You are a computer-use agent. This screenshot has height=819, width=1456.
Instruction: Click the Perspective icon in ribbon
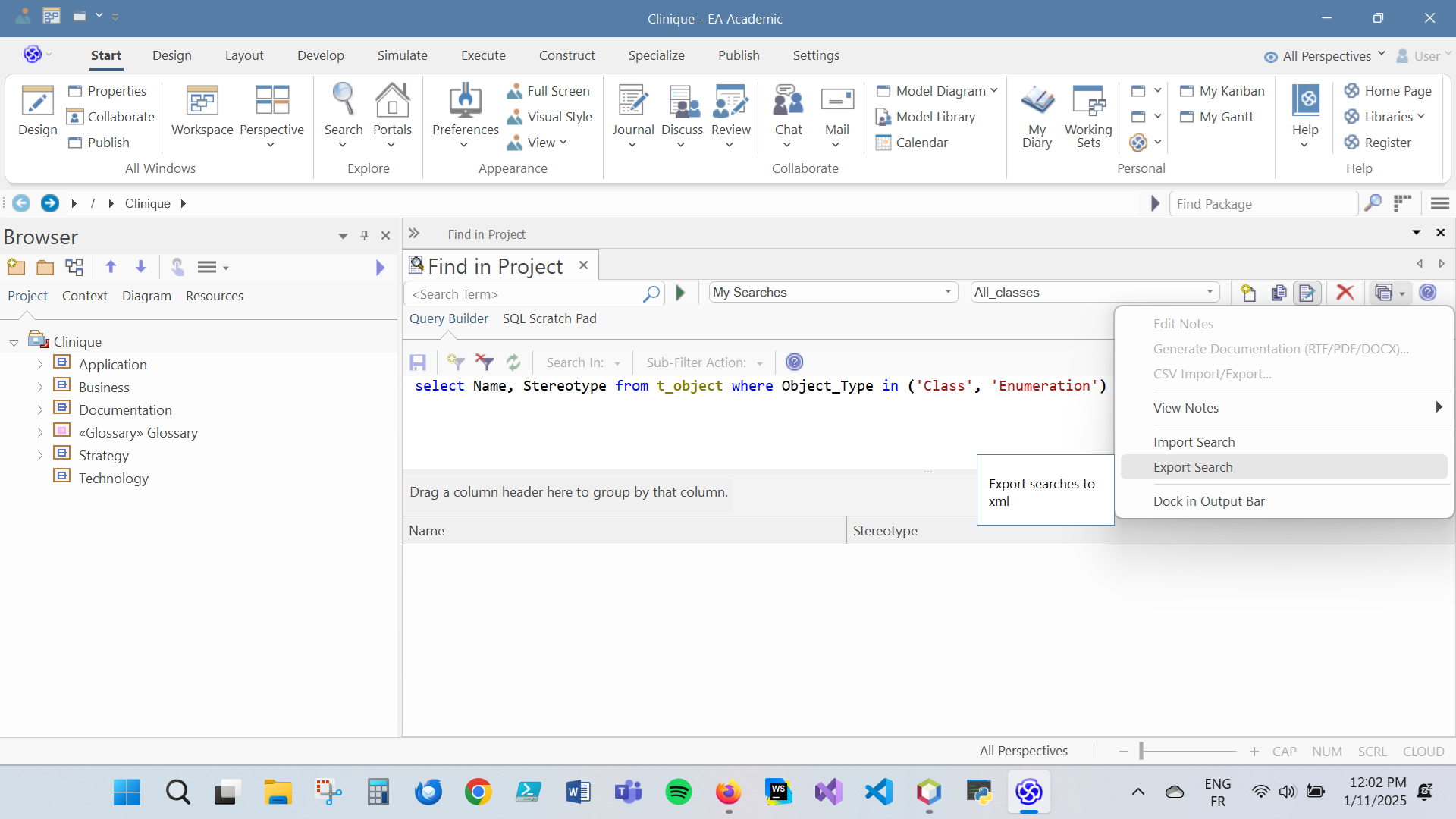[x=271, y=115]
